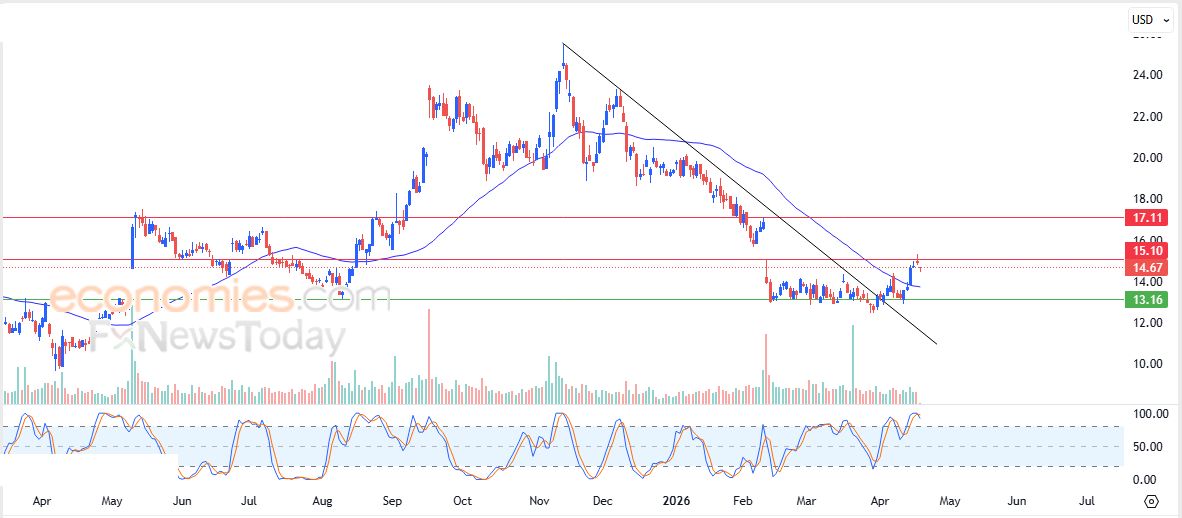Select the Nov label on time axis
The image size is (1182, 518).
[541, 500]
